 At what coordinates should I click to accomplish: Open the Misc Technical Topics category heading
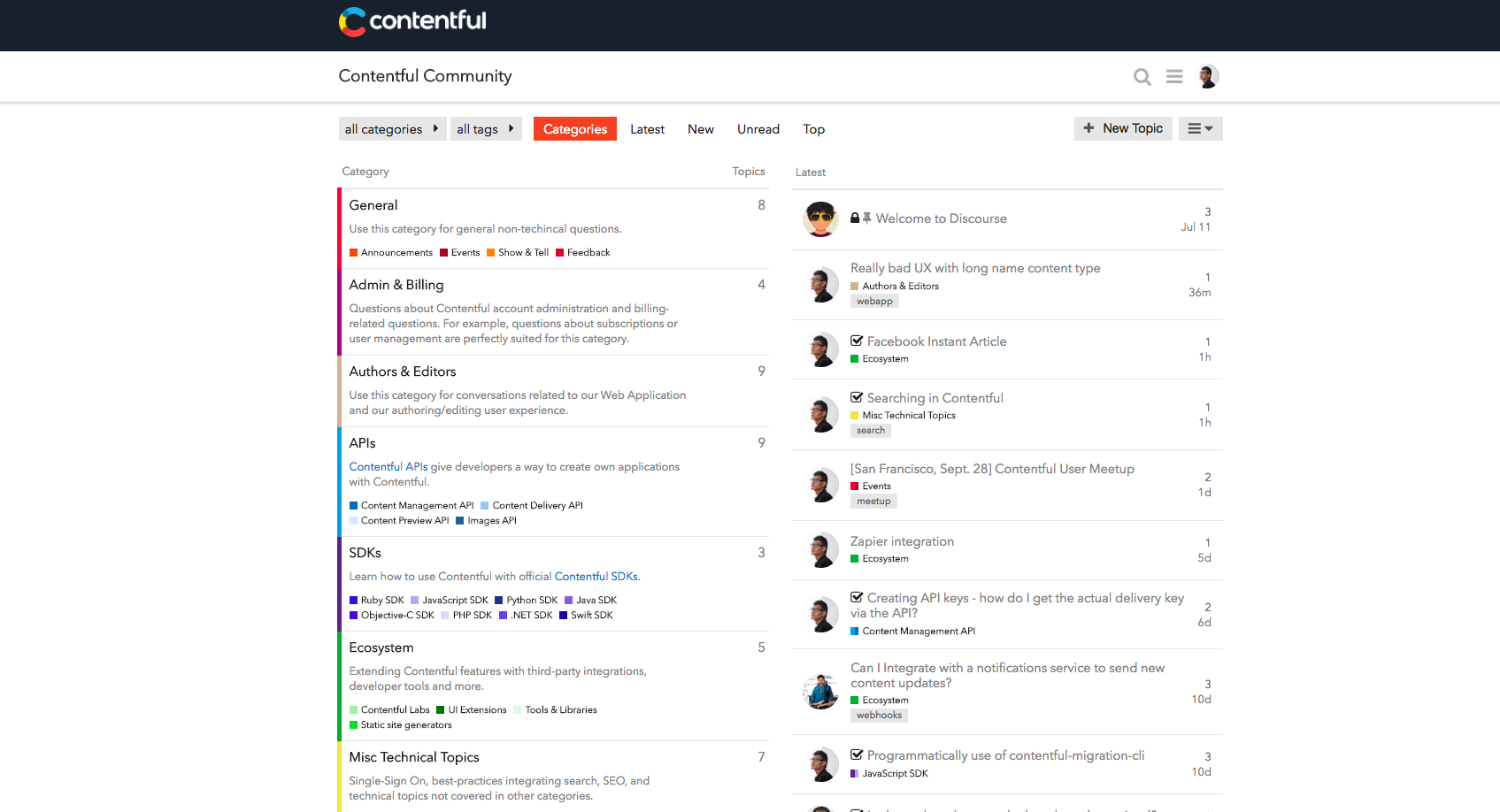pos(414,757)
